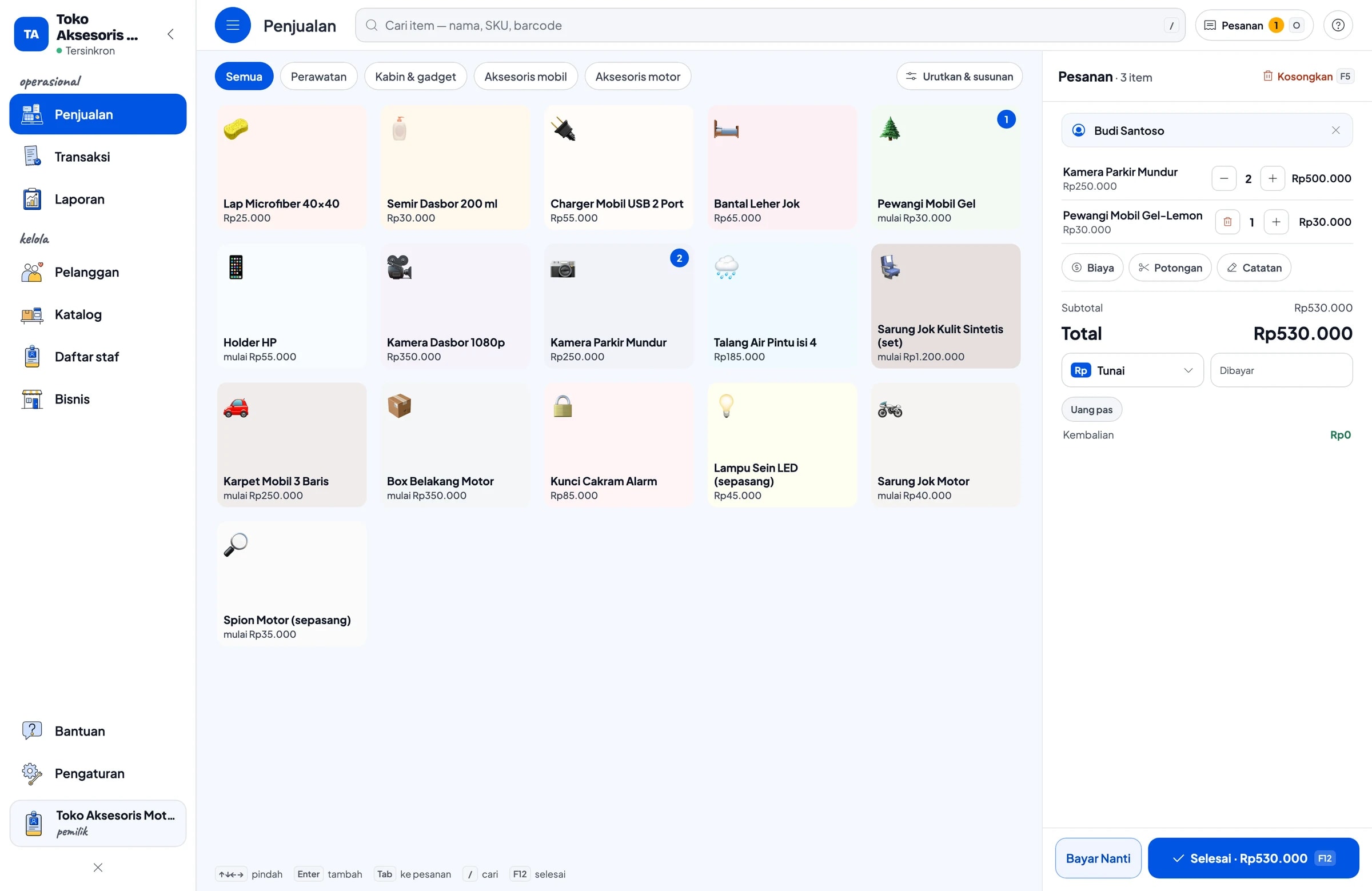Image resolution: width=1372 pixels, height=891 pixels.
Task: Open Pengaturan settings
Action: 98,773
